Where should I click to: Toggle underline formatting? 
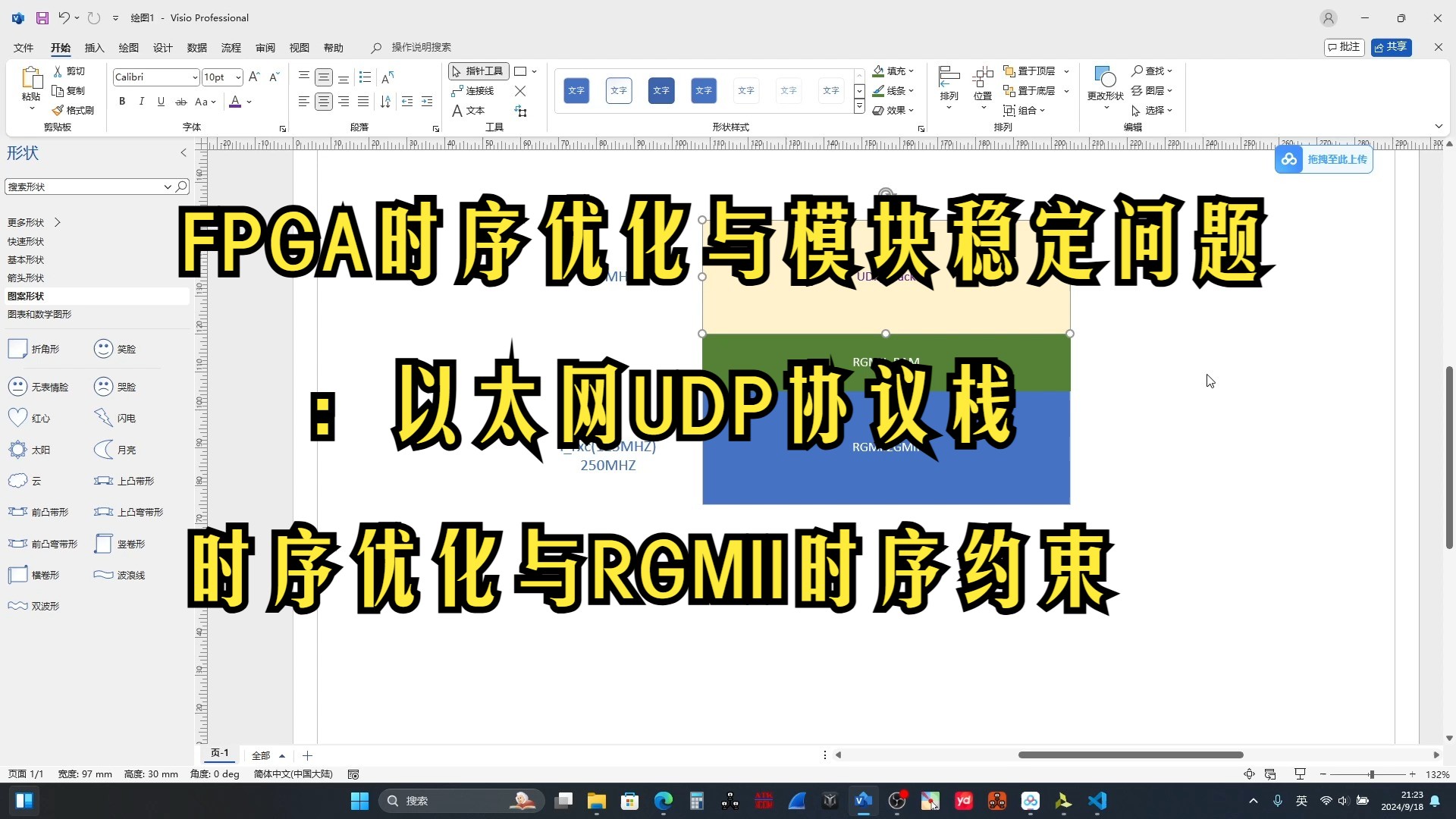(x=161, y=101)
